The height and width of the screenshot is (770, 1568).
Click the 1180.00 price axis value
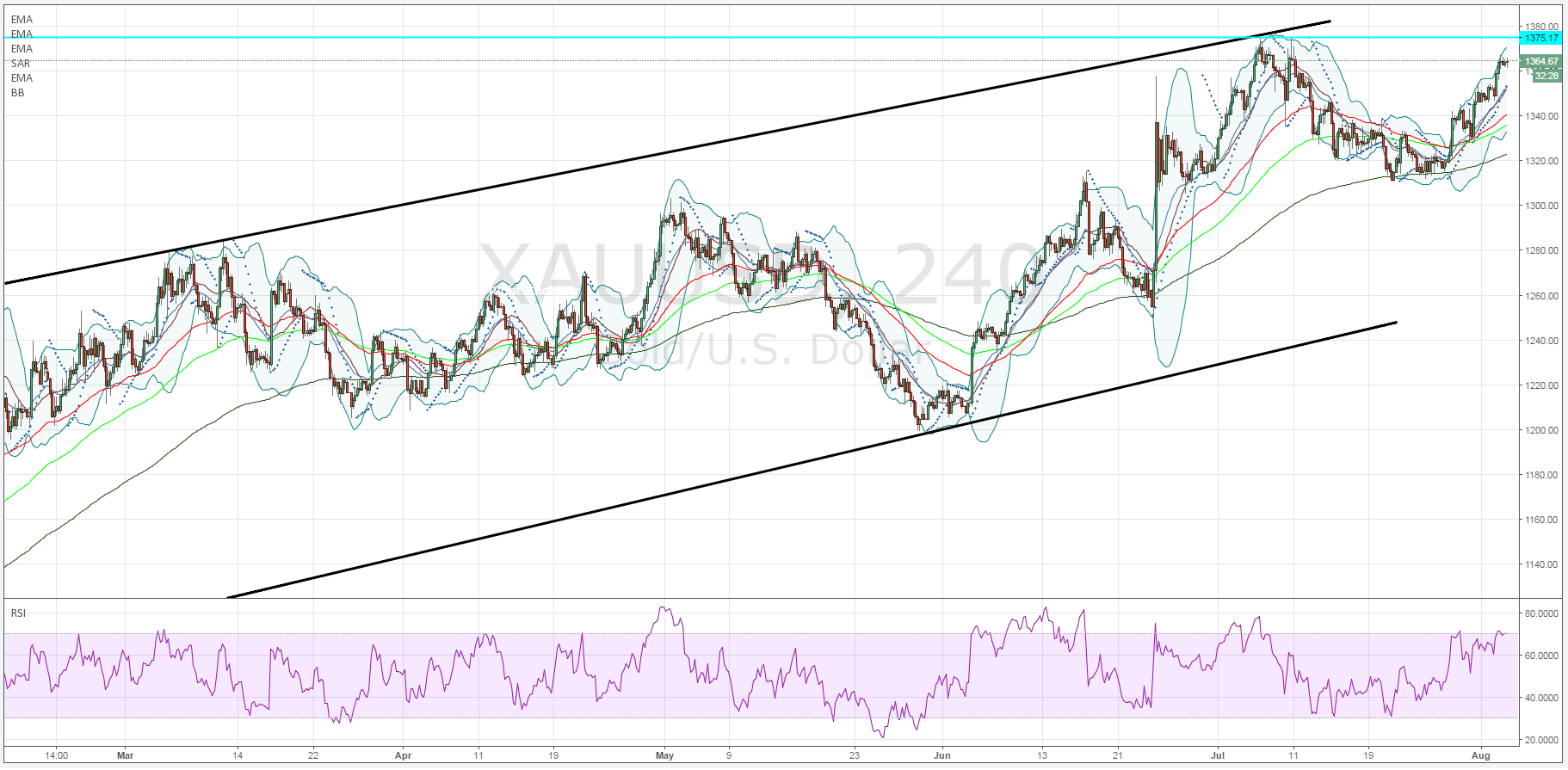[x=1542, y=475]
